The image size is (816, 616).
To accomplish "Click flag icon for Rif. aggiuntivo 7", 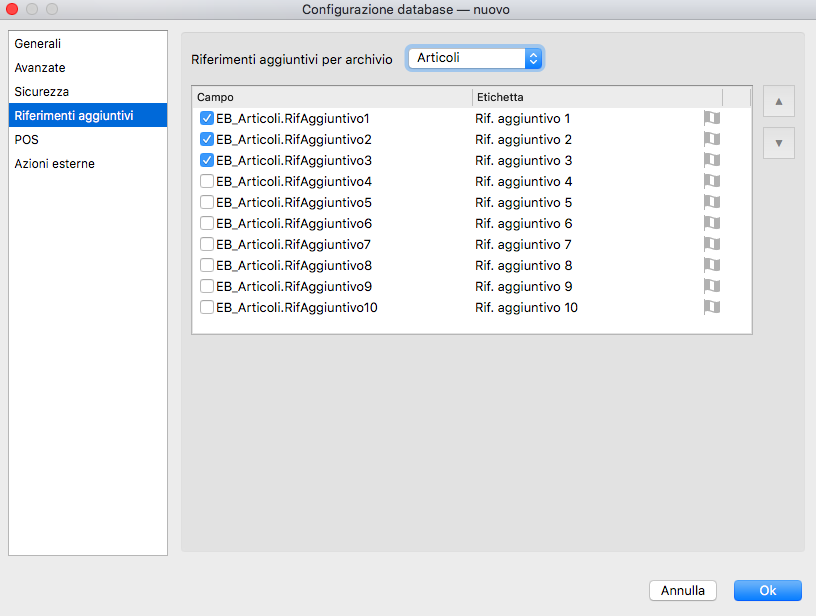I will click(711, 244).
